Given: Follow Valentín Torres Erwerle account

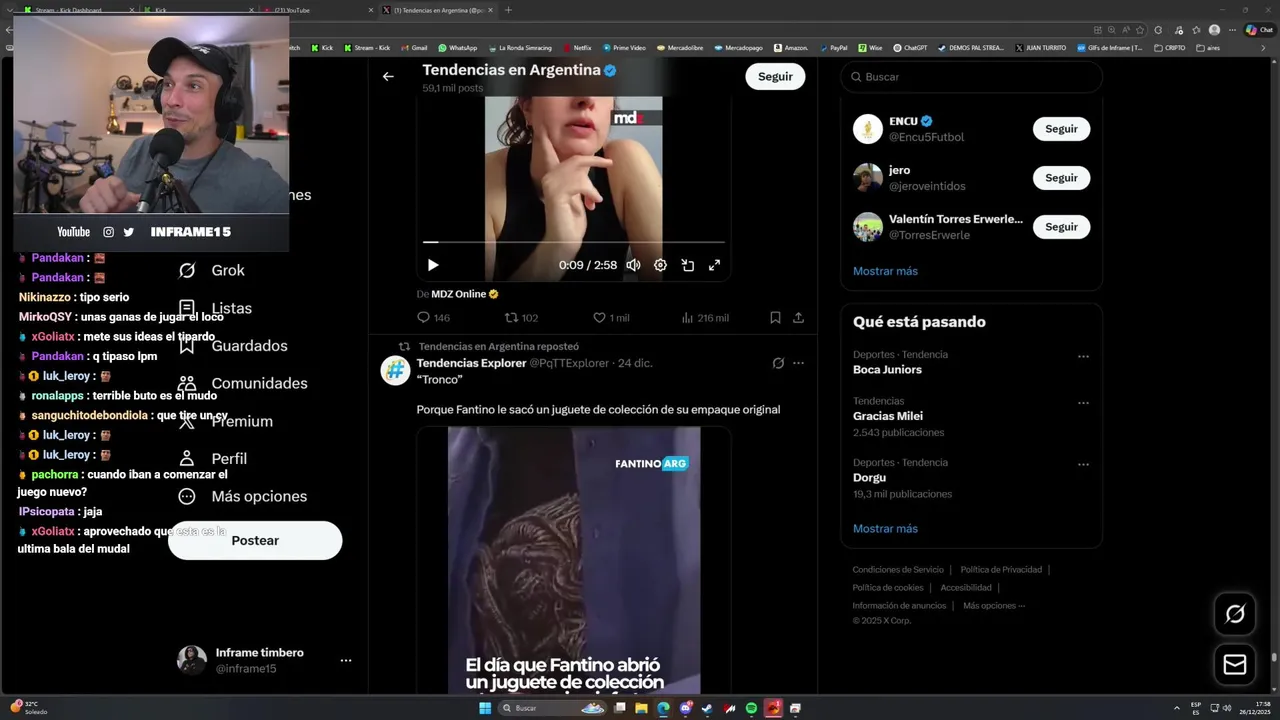Looking at the screenshot, I should [x=1061, y=227].
